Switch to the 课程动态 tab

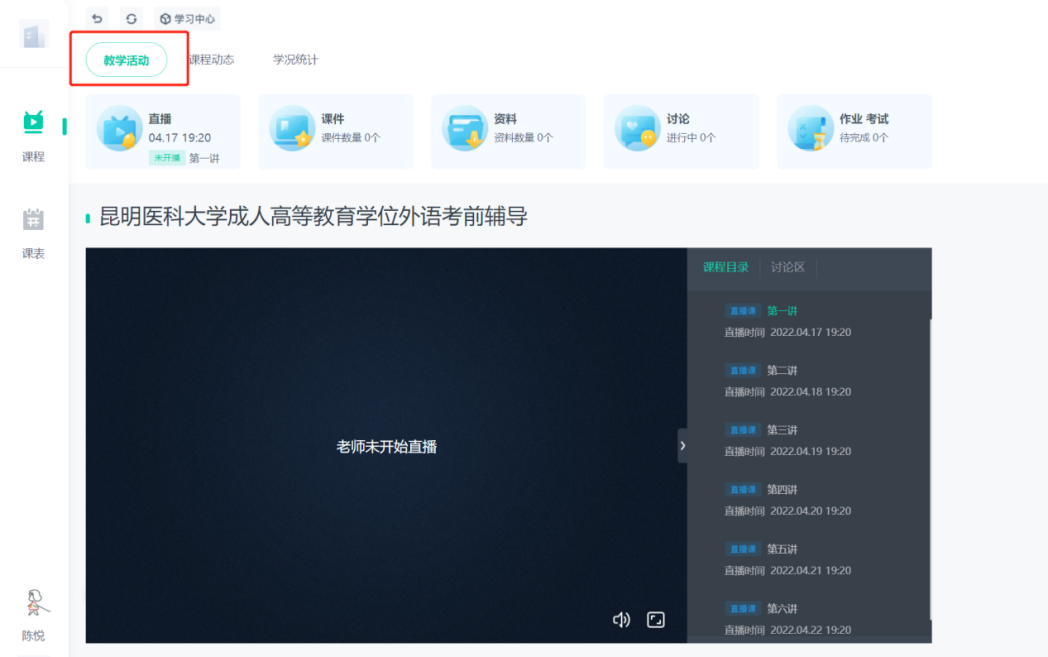[x=211, y=59]
